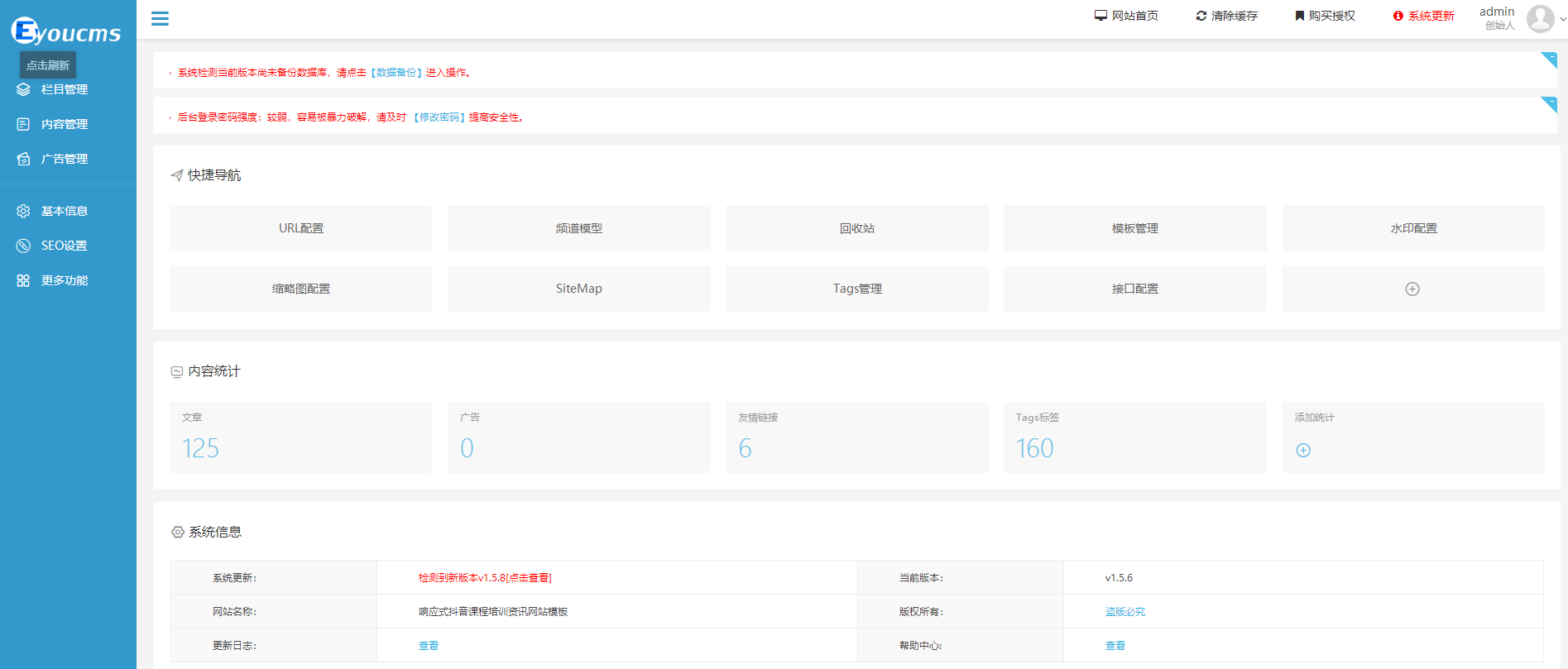Click the 基本信息 gear icon

(x=23, y=211)
